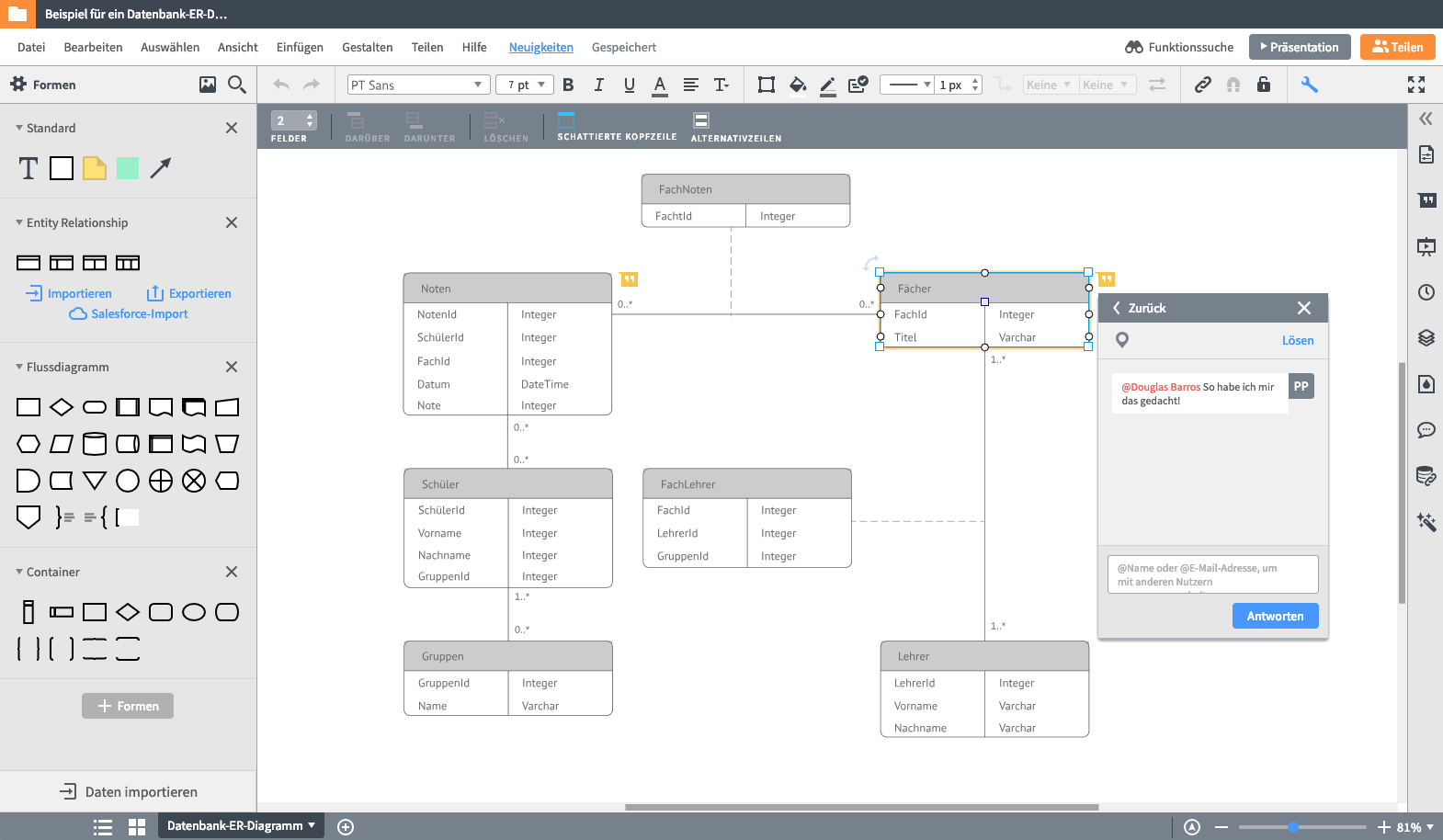1443x840 pixels.
Task: Click the comment reply text field
Action: pyautogui.click(x=1212, y=574)
